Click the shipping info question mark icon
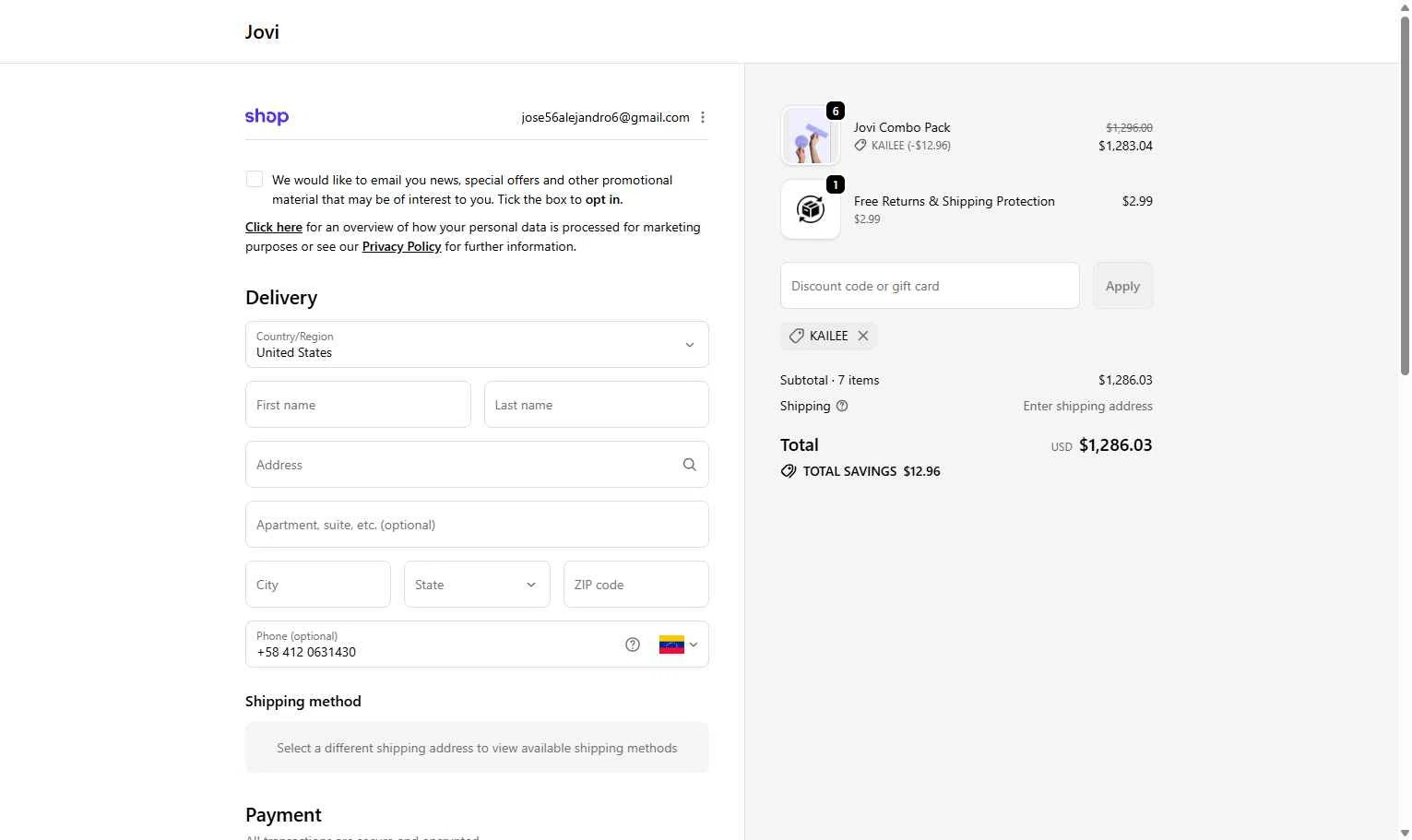 coord(842,406)
